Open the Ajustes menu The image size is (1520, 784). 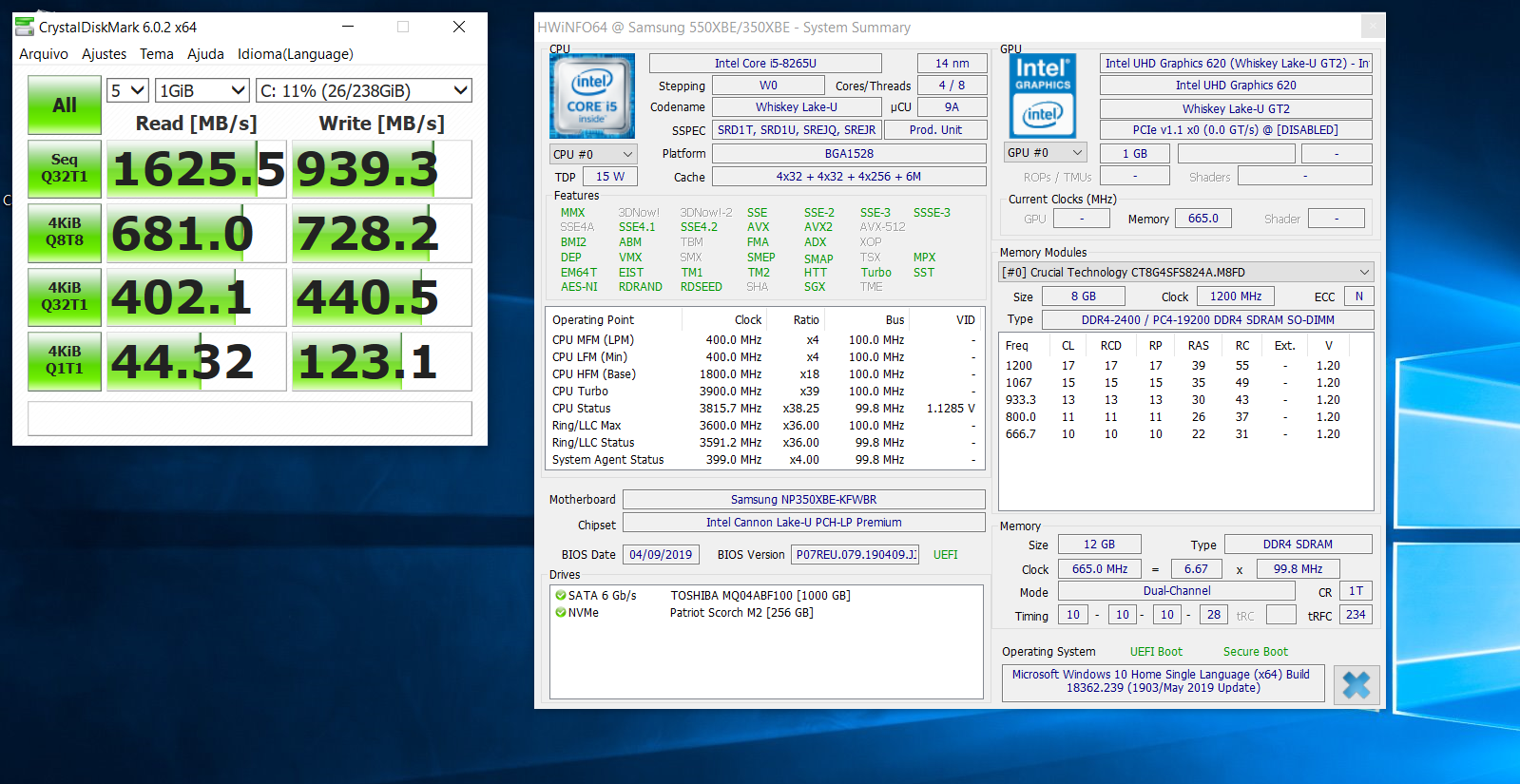coord(104,54)
